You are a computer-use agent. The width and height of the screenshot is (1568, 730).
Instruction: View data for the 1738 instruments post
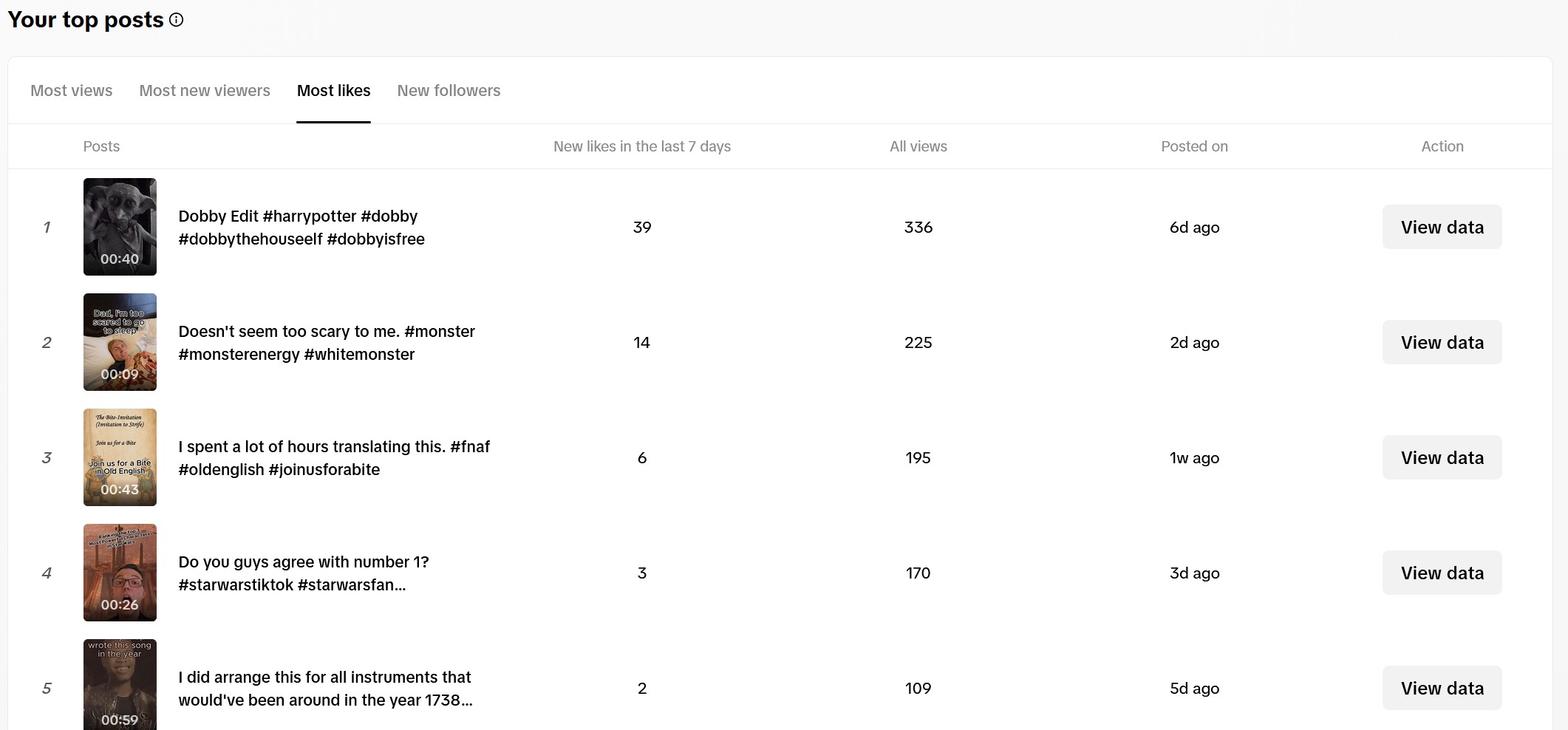coord(1441,688)
